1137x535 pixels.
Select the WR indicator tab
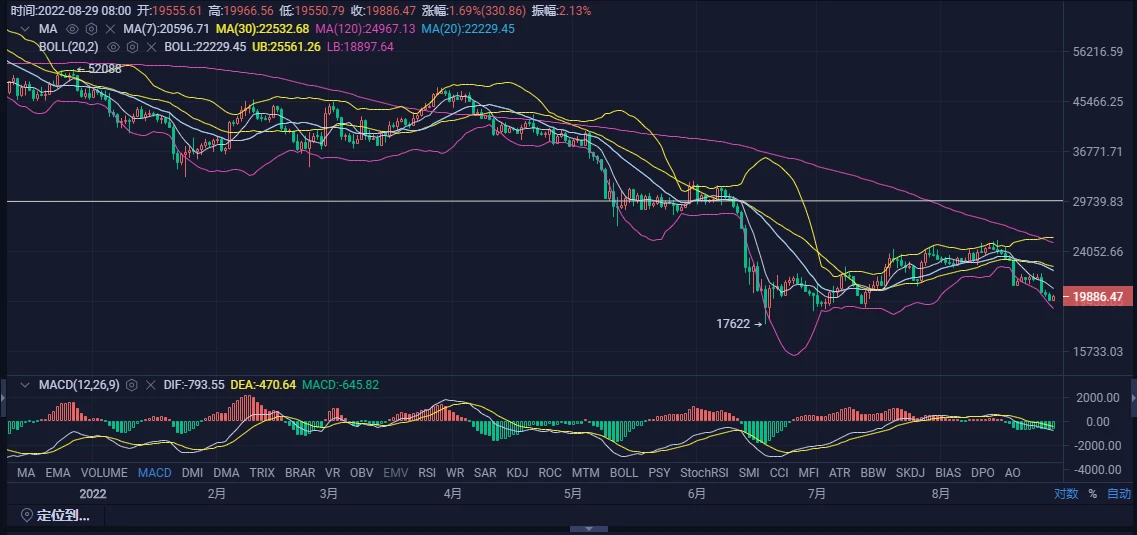click(455, 473)
